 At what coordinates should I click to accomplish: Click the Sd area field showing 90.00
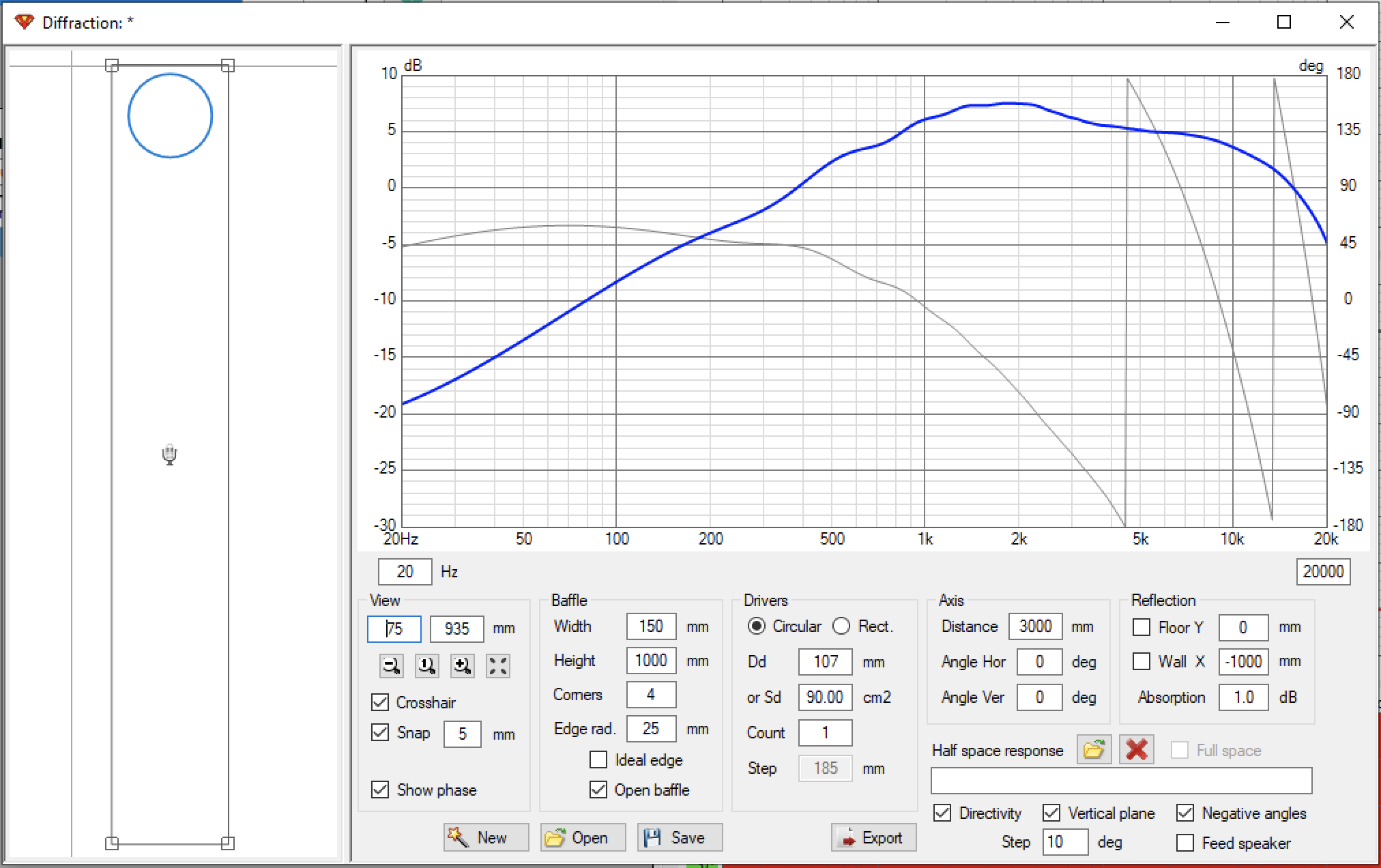(x=825, y=697)
